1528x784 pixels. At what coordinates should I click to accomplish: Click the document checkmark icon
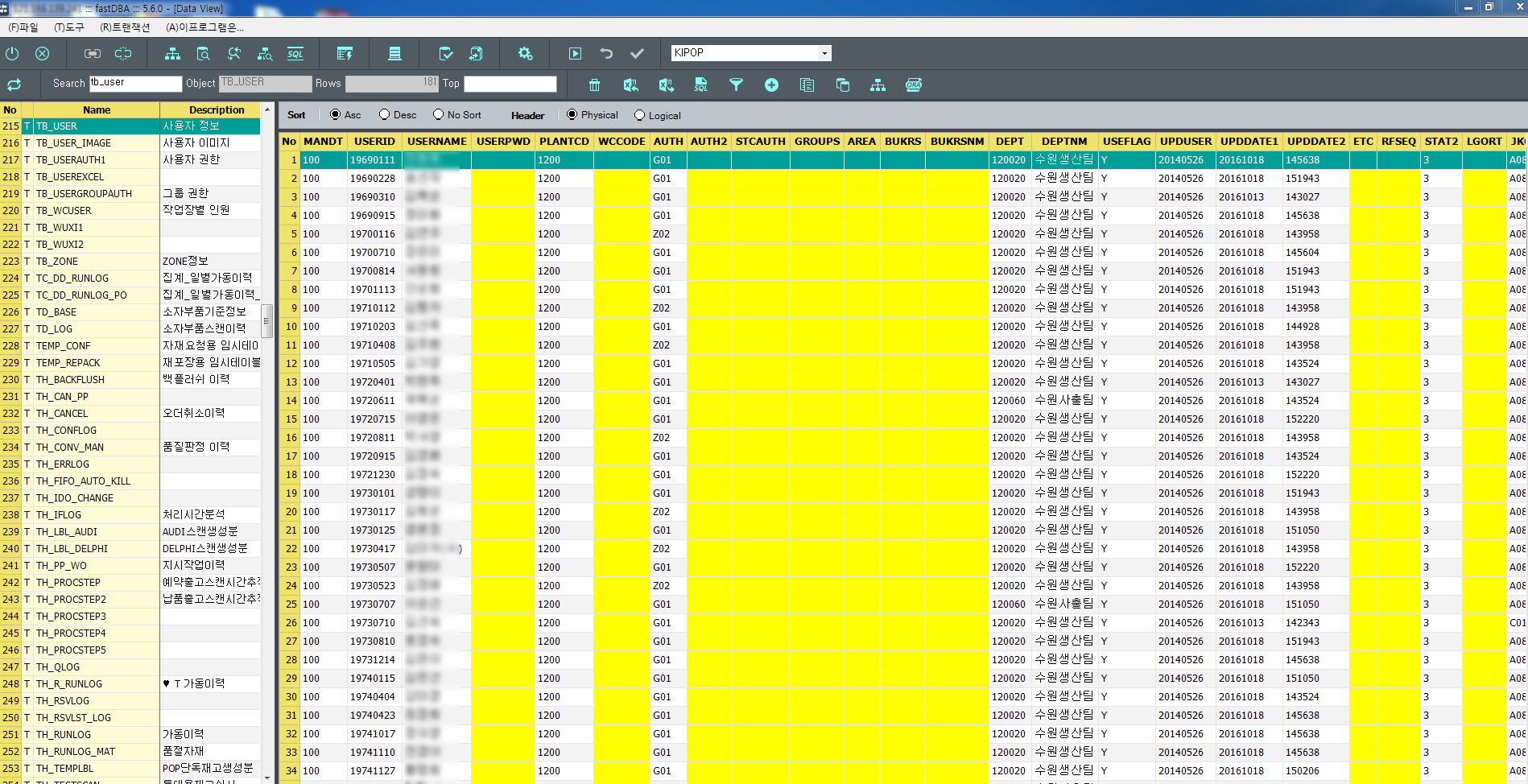tap(445, 53)
